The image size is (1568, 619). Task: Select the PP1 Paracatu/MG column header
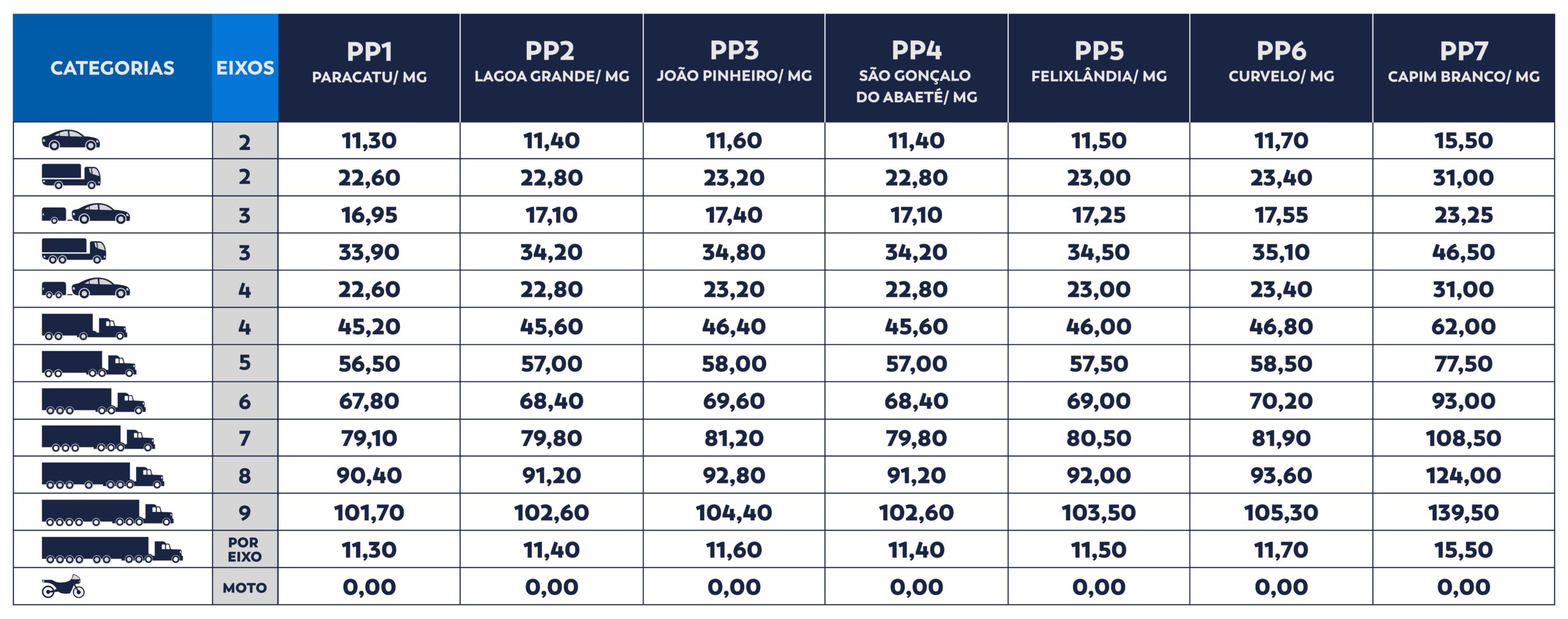(x=369, y=68)
